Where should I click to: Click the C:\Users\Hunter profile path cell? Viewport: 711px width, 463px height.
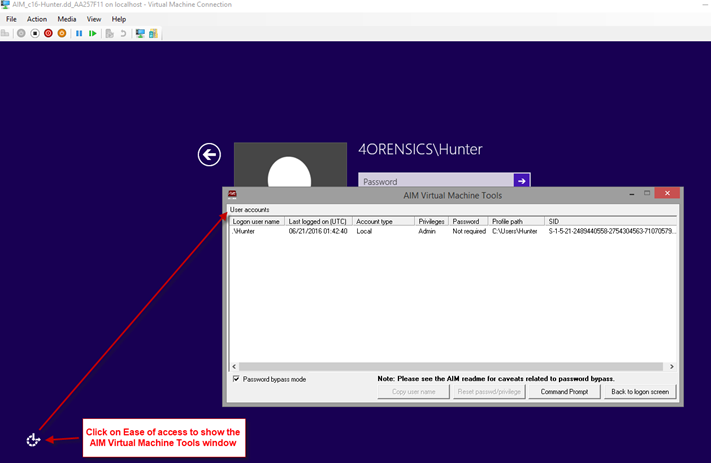tap(515, 231)
